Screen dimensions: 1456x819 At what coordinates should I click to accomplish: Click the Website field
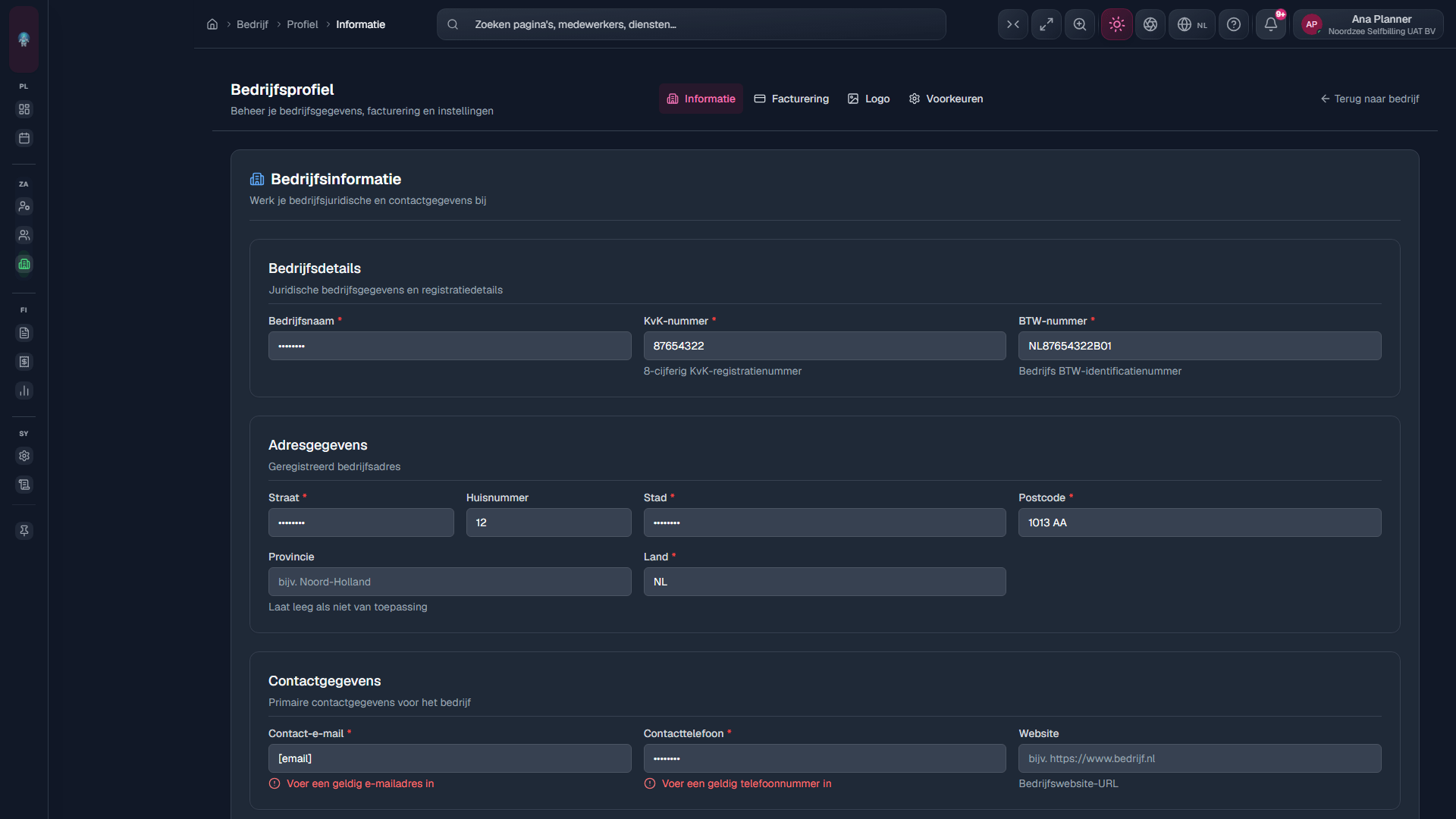(1200, 758)
